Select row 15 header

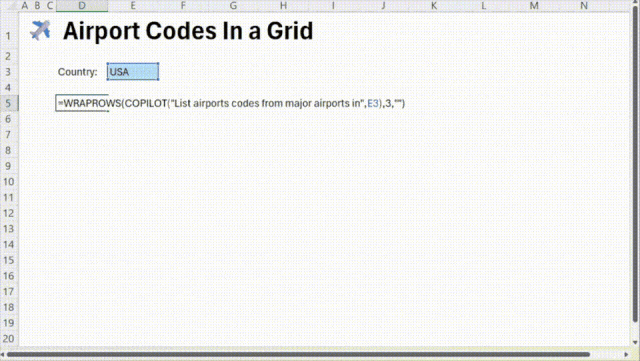[8, 260]
